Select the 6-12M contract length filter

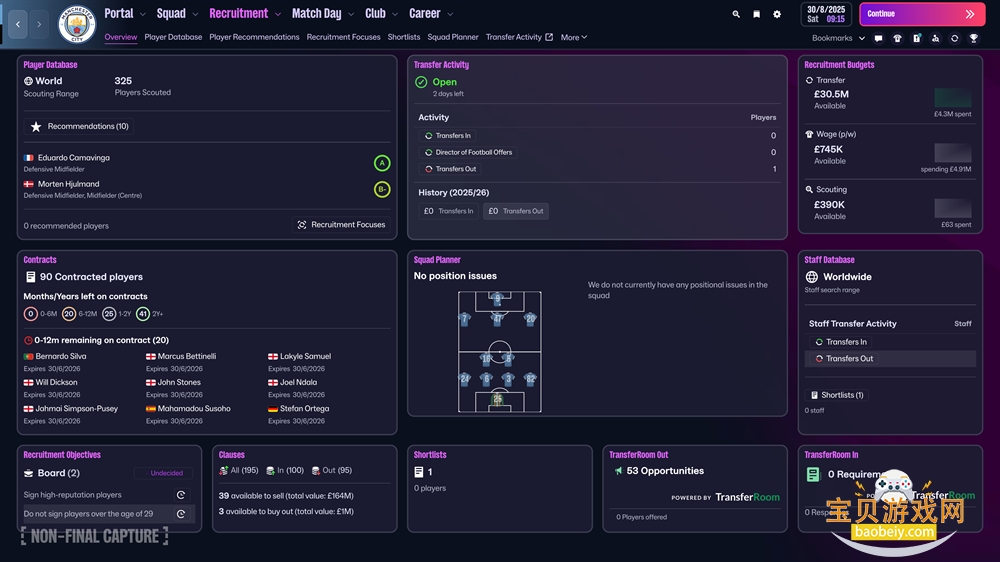(x=69, y=314)
